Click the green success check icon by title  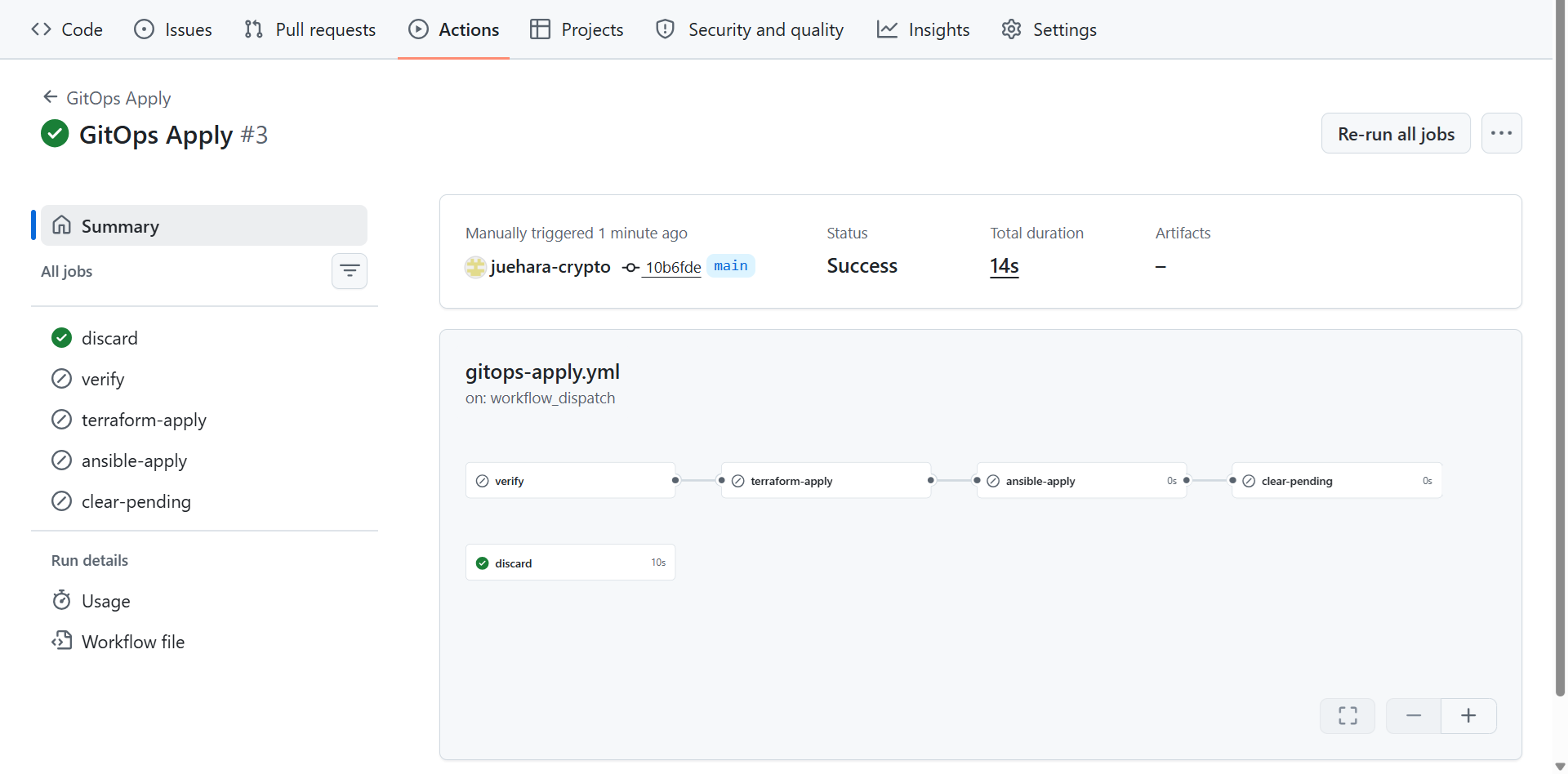(55, 134)
